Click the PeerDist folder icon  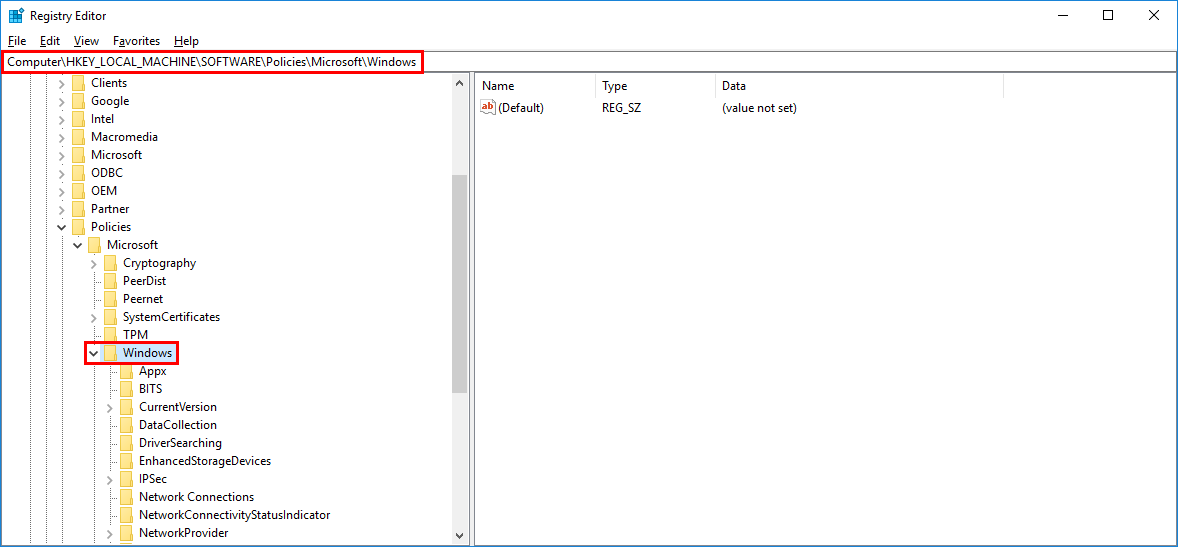coord(110,281)
